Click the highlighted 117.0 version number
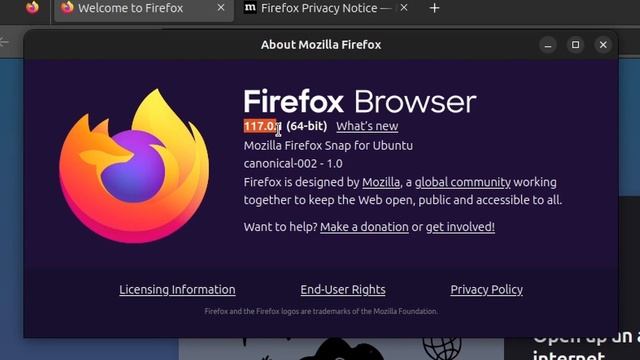 tap(260, 126)
